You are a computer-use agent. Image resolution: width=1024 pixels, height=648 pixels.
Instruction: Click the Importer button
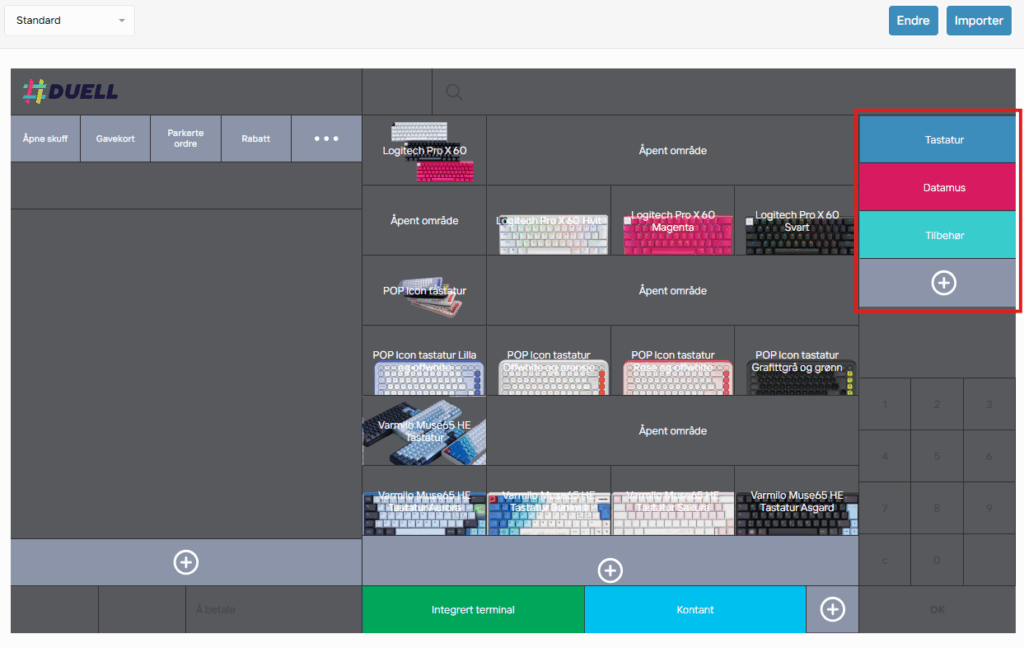tap(978, 20)
